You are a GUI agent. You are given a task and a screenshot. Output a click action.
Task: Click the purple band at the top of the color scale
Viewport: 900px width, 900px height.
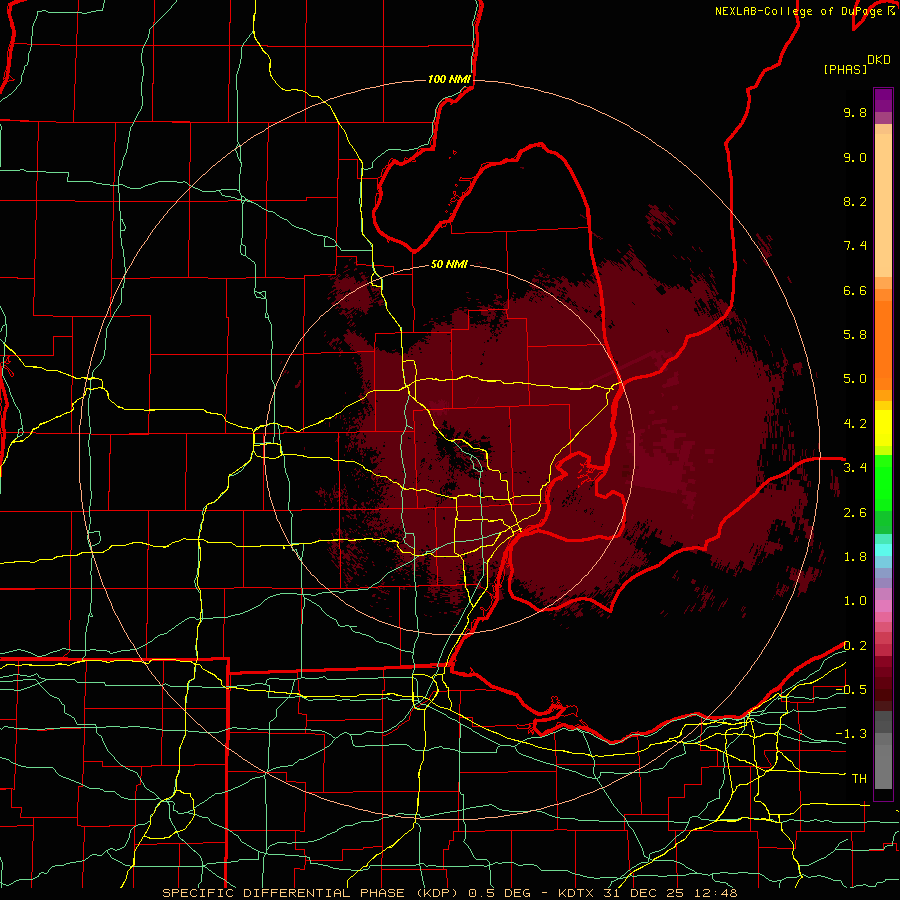(883, 100)
